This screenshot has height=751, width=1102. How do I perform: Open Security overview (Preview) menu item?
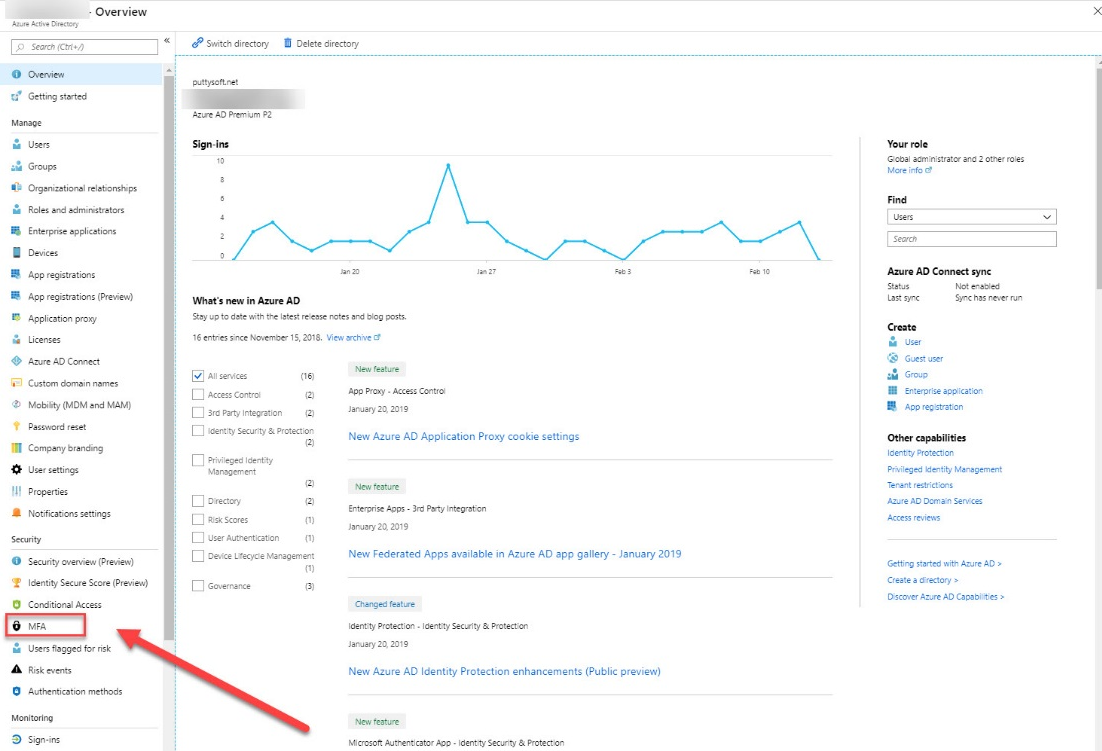tap(81, 561)
